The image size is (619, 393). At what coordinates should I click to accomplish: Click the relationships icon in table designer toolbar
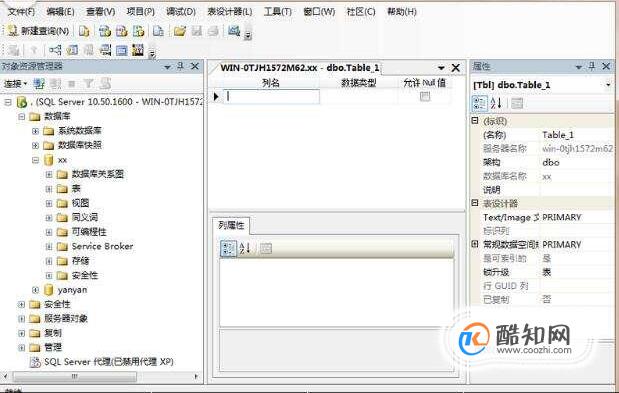tap(55, 50)
